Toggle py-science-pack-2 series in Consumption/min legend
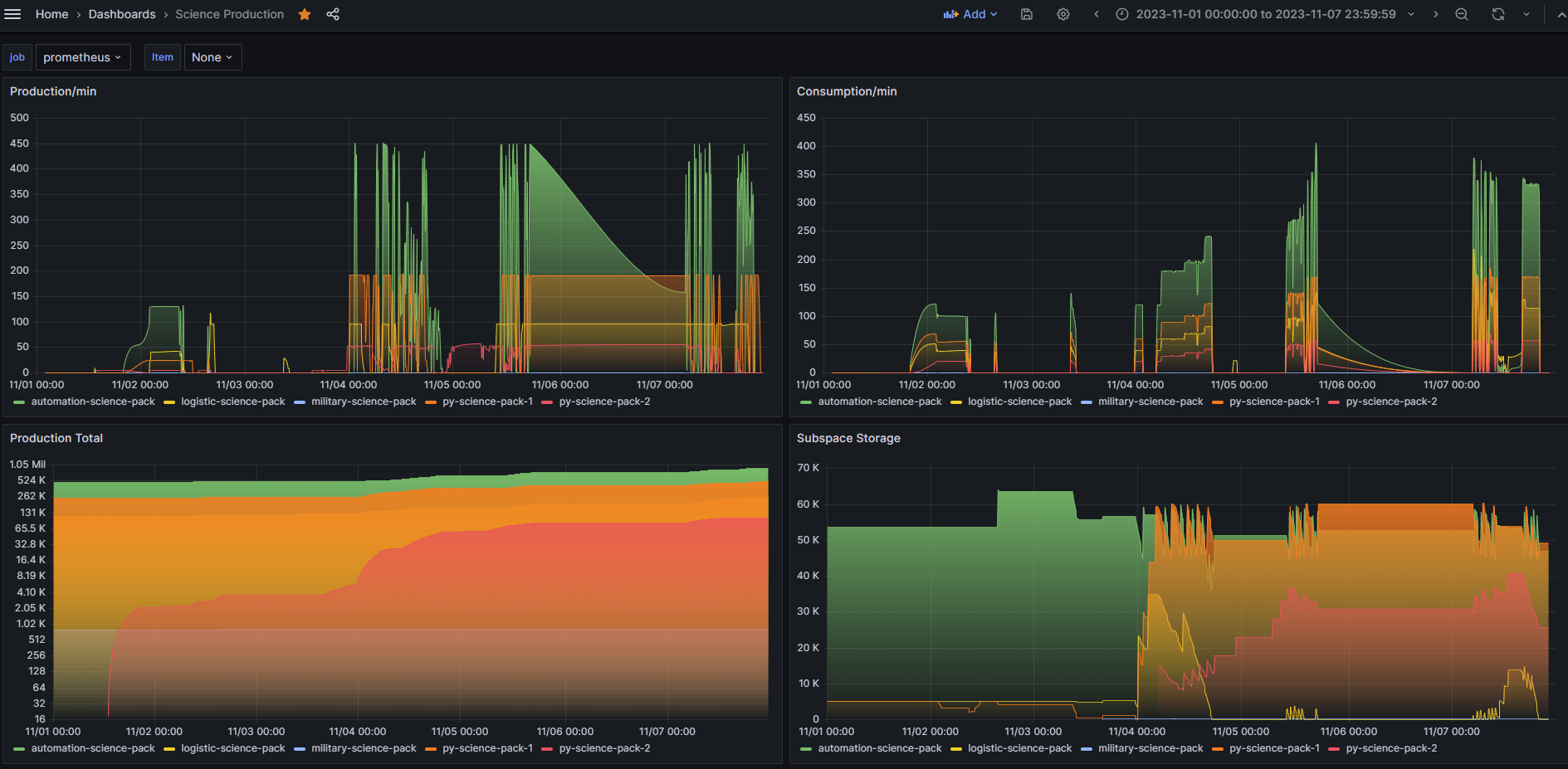The width and height of the screenshot is (1568, 769). tap(1391, 402)
